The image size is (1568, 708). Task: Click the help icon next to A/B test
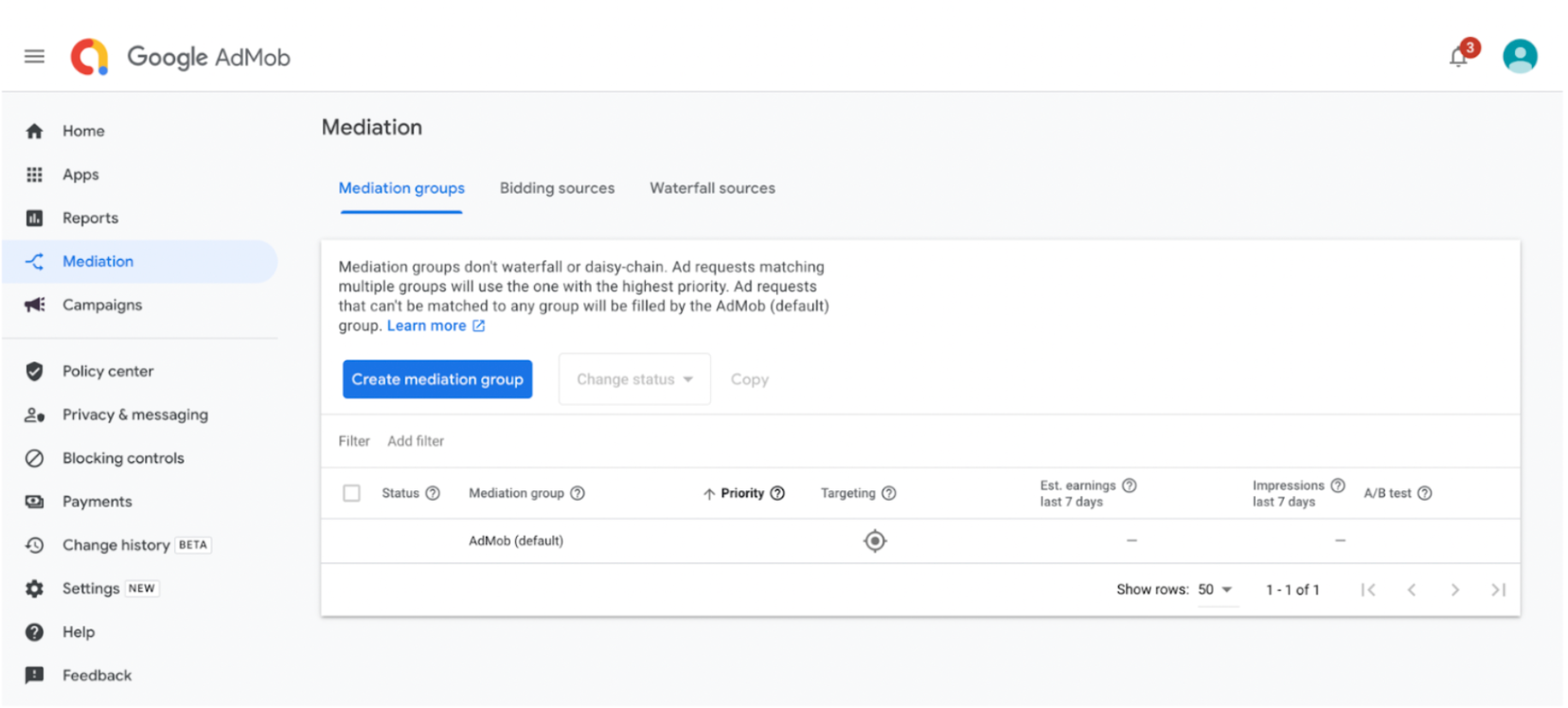click(x=1424, y=493)
